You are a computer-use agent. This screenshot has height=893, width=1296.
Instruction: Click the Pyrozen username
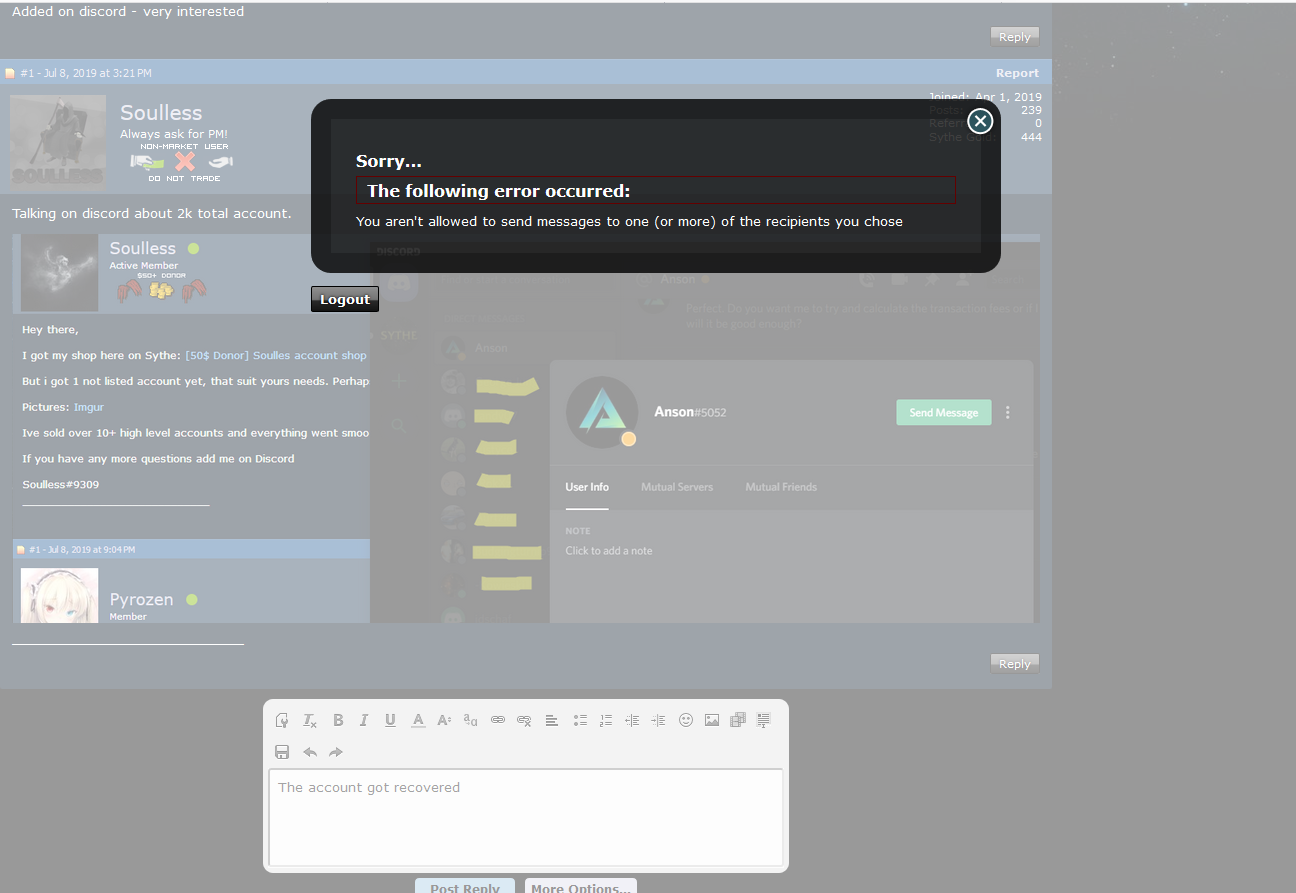(x=141, y=599)
